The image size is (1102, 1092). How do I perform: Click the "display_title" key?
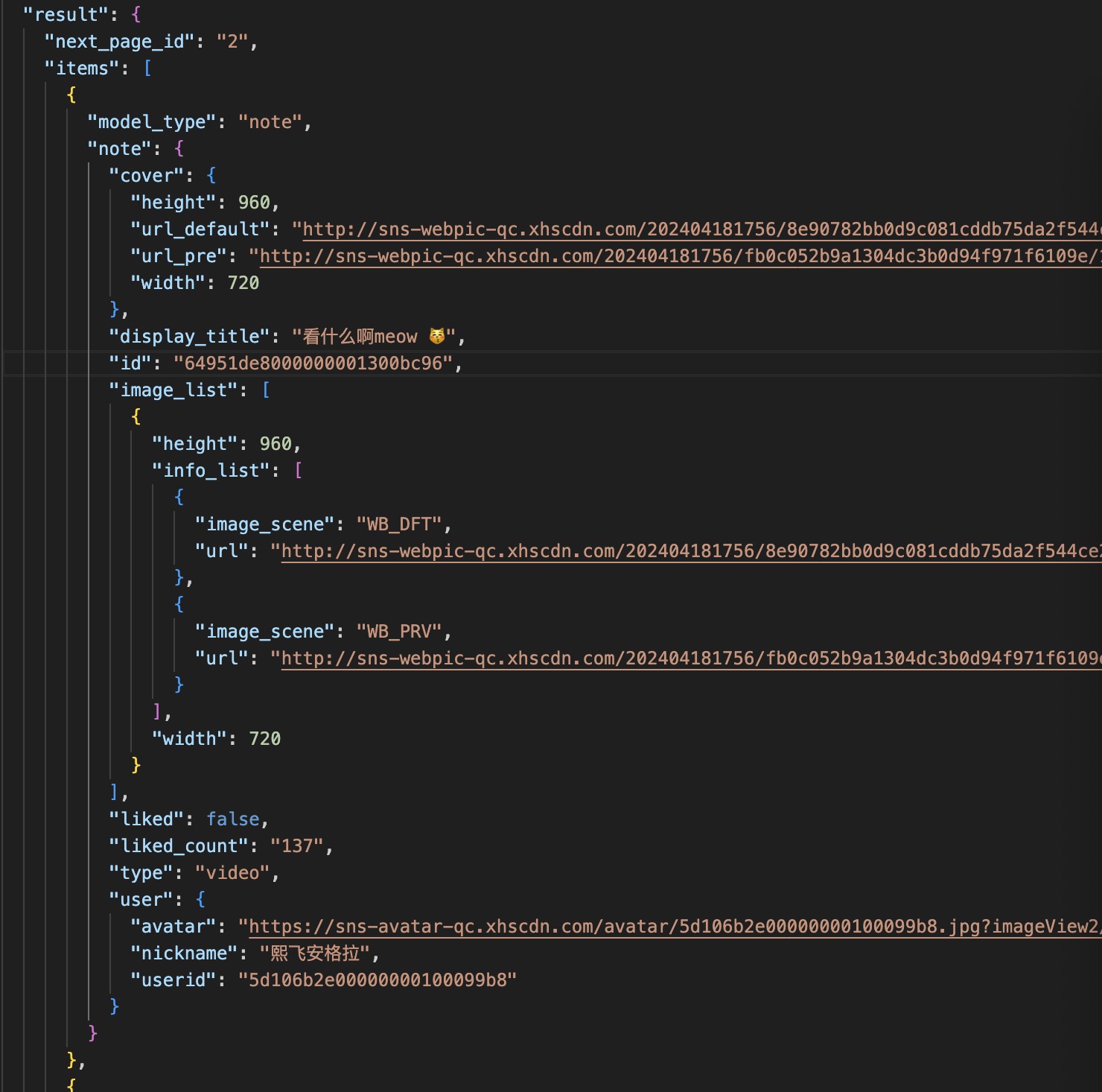point(190,337)
